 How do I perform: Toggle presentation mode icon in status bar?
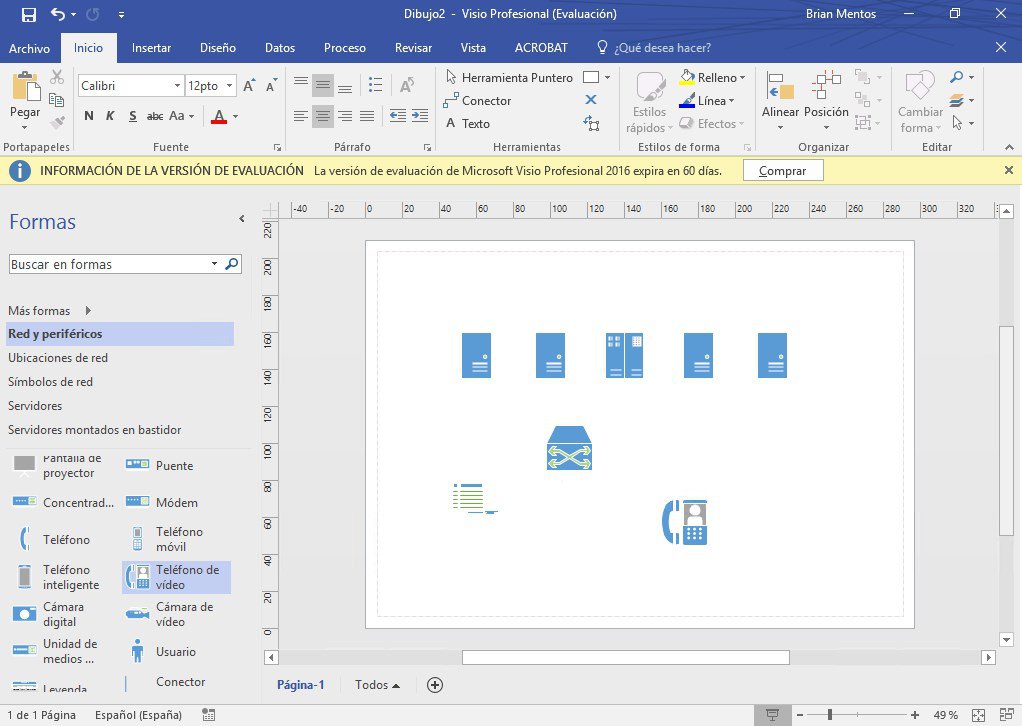[772, 715]
